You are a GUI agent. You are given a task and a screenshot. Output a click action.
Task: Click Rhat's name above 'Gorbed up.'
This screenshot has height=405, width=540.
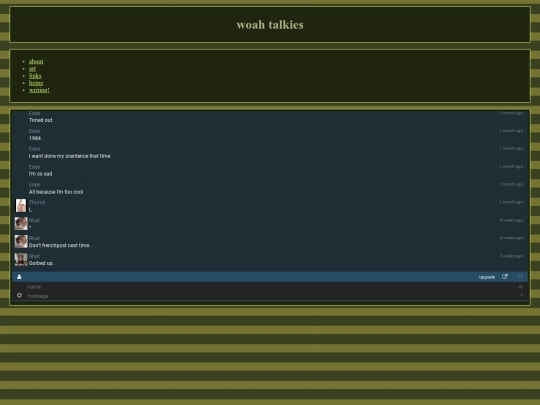pyautogui.click(x=34, y=256)
